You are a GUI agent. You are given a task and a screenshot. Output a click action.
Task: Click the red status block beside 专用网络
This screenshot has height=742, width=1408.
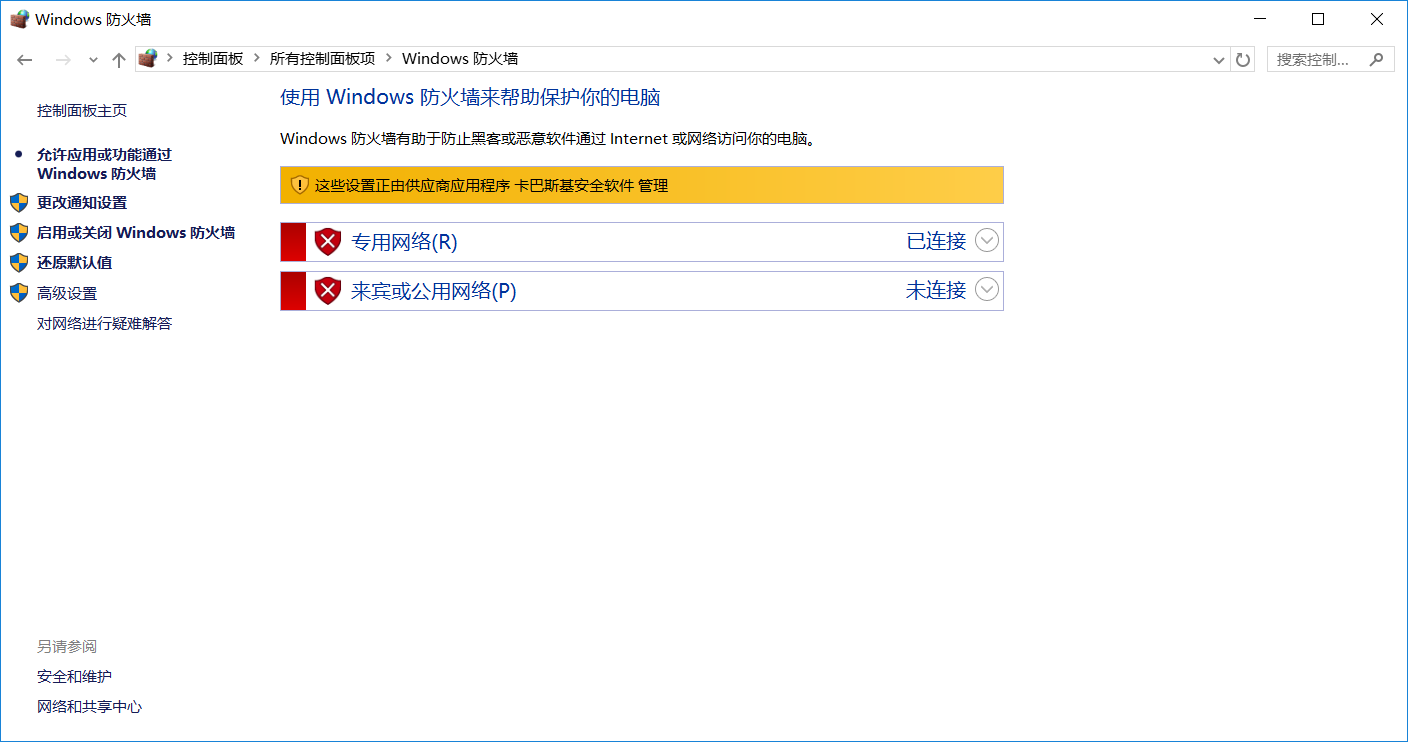[x=293, y=242]
